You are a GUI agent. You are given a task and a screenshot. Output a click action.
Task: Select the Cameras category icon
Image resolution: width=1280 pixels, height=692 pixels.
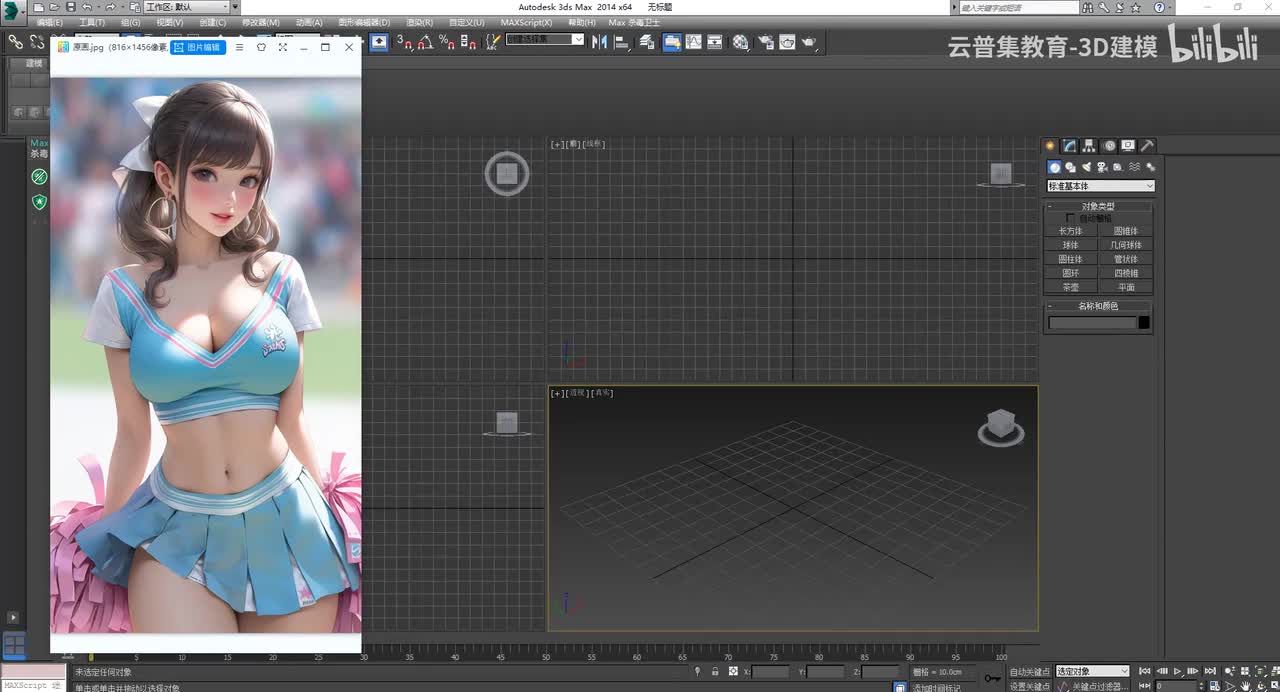[x=1102, y=167]
